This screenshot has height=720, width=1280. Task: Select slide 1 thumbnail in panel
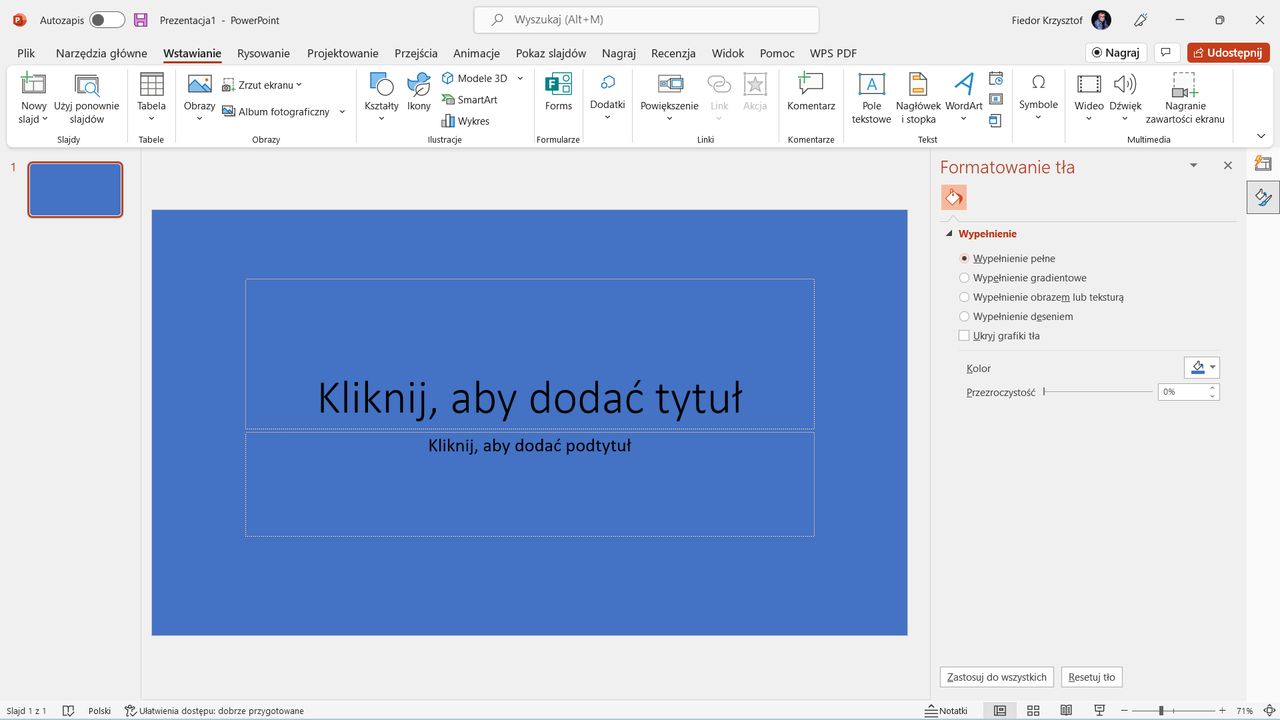pos(75,189)
